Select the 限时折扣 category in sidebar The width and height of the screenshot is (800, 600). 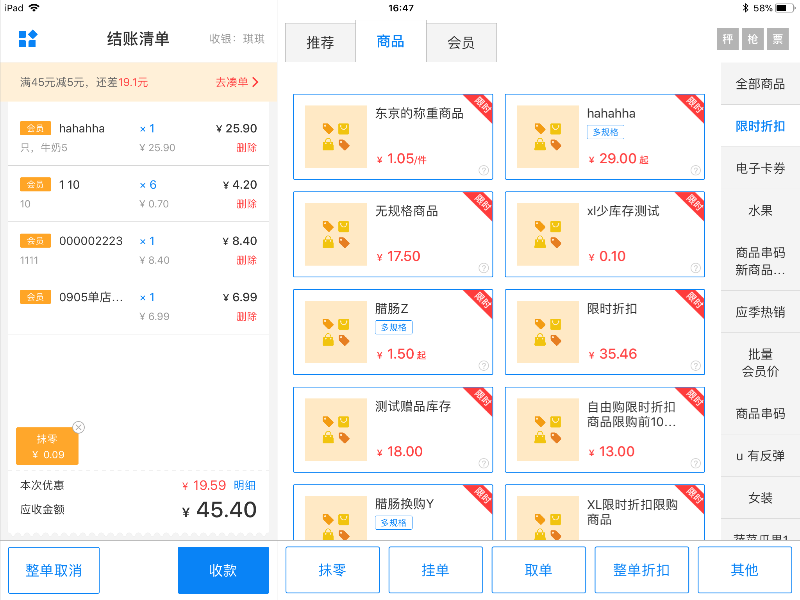760,126
